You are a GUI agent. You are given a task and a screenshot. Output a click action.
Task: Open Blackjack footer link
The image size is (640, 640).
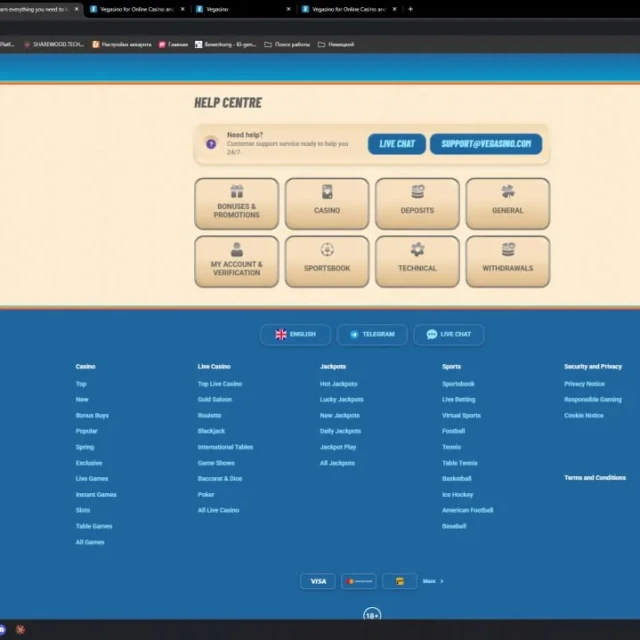point(211,431)
